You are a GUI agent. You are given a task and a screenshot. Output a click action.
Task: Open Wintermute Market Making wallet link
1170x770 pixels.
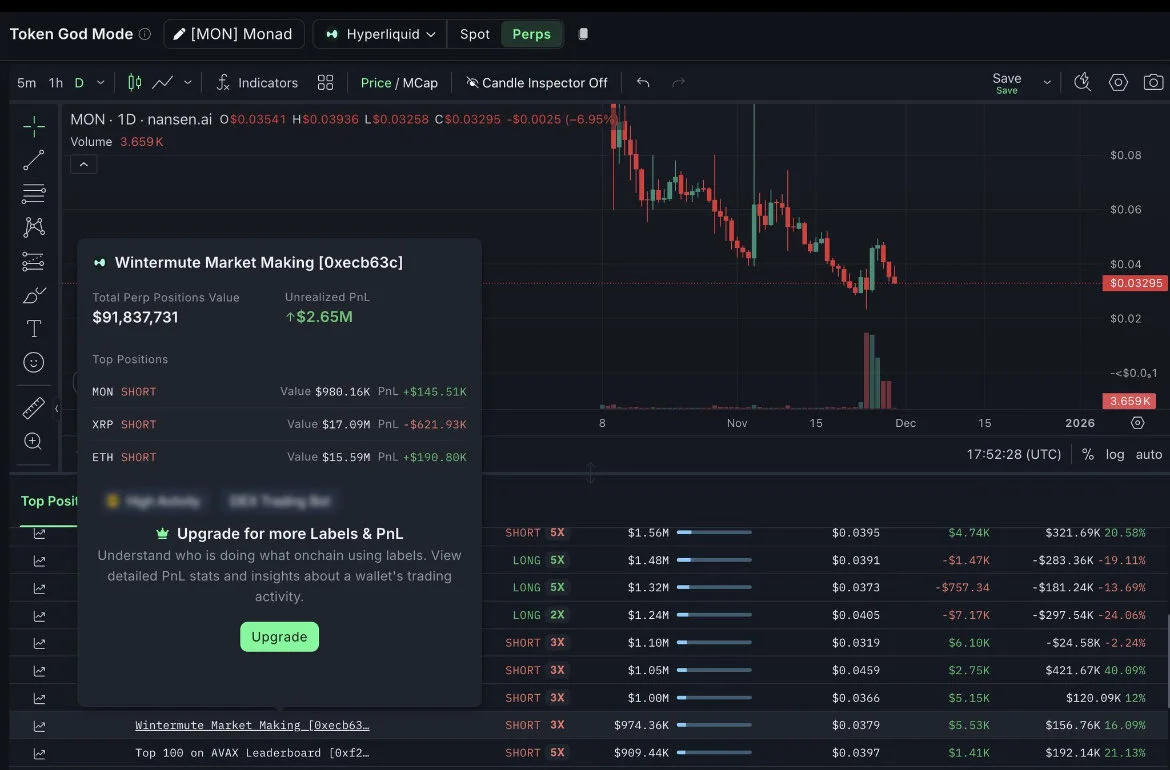[252, 725]
